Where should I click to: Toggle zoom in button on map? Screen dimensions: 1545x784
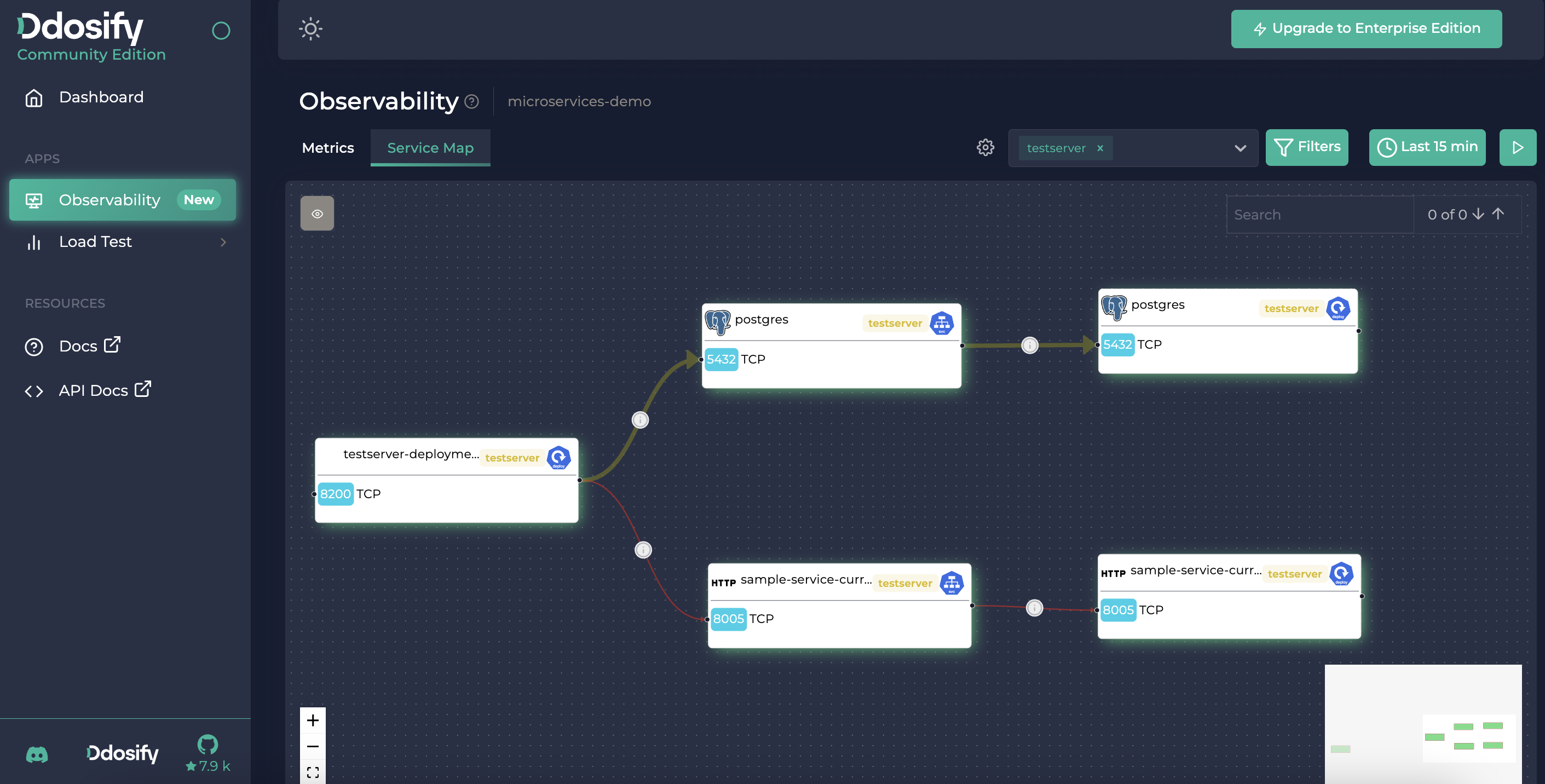pyautogui.click(x=313, y=720)
